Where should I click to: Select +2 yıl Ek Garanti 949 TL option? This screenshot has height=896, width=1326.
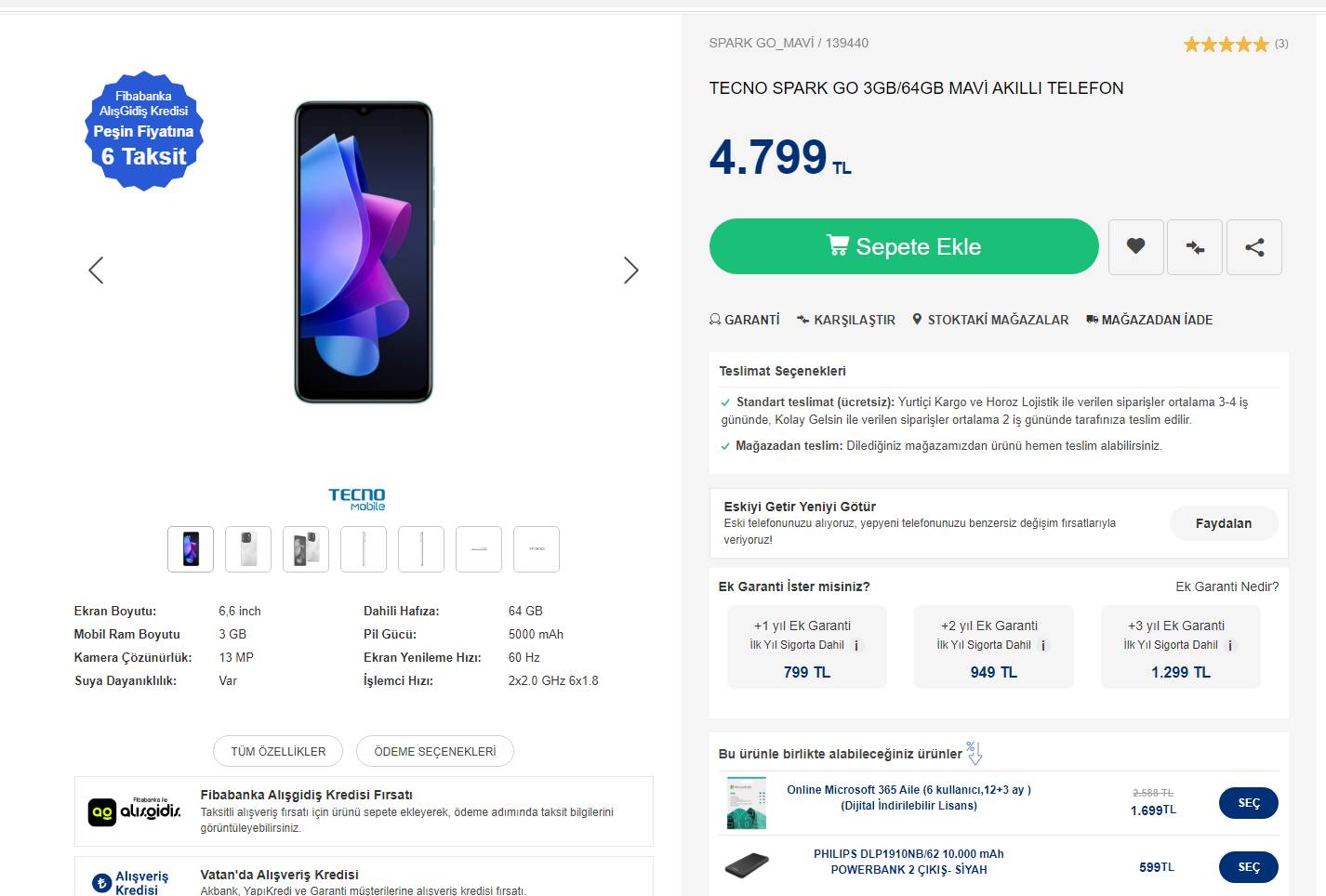[x=993, y=647]
